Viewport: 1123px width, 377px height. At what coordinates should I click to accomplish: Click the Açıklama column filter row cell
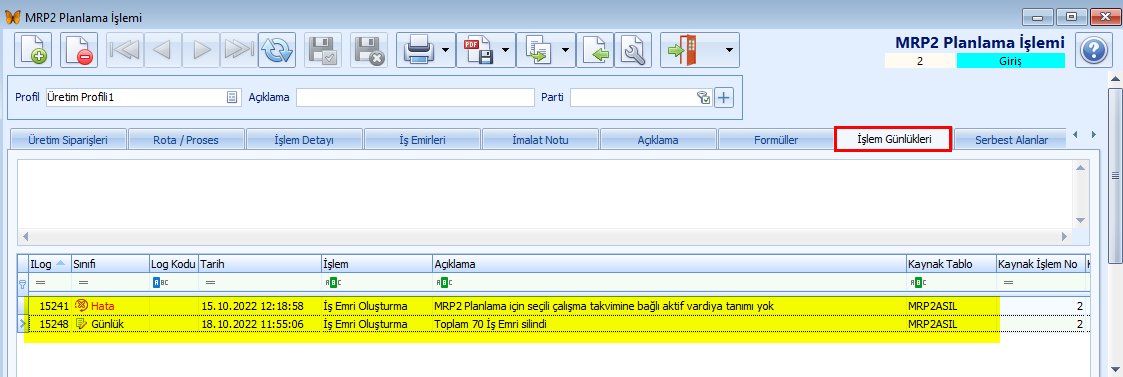(669, 282)
